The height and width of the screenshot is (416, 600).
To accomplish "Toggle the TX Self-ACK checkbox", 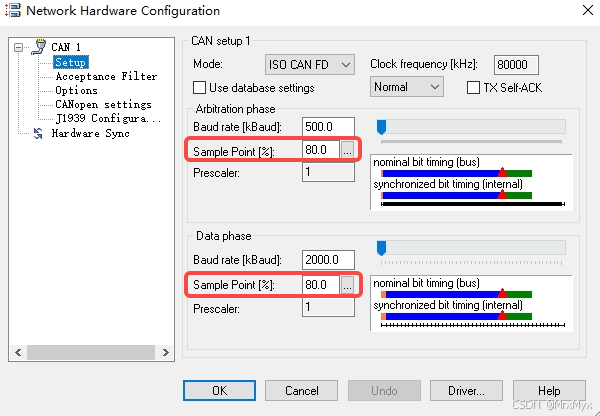I will 473,88.
